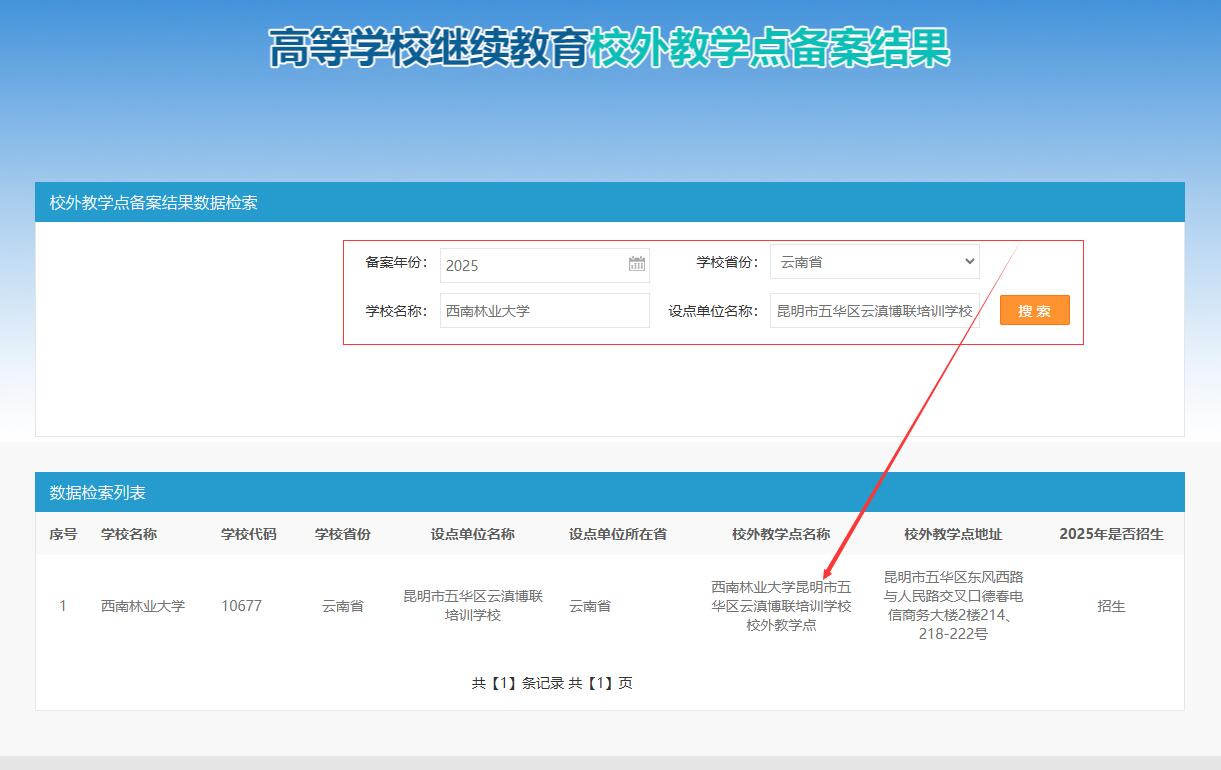Focus the 备案年份 input showing 2025
The height and width of the screenshot is (770, 1221).
tap(545, 265)
